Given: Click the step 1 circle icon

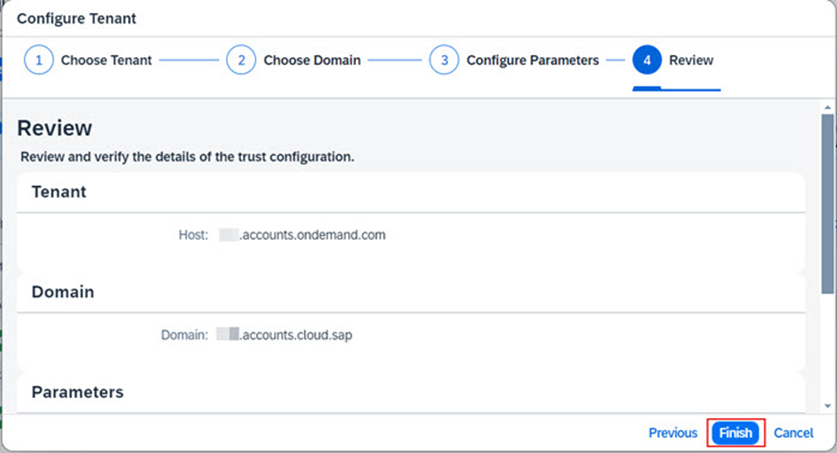Looking at the screenshot, I should [39, 60].
